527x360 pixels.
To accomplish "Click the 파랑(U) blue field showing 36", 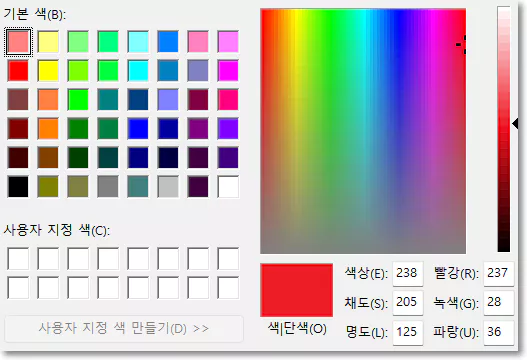I will [499, 332].
